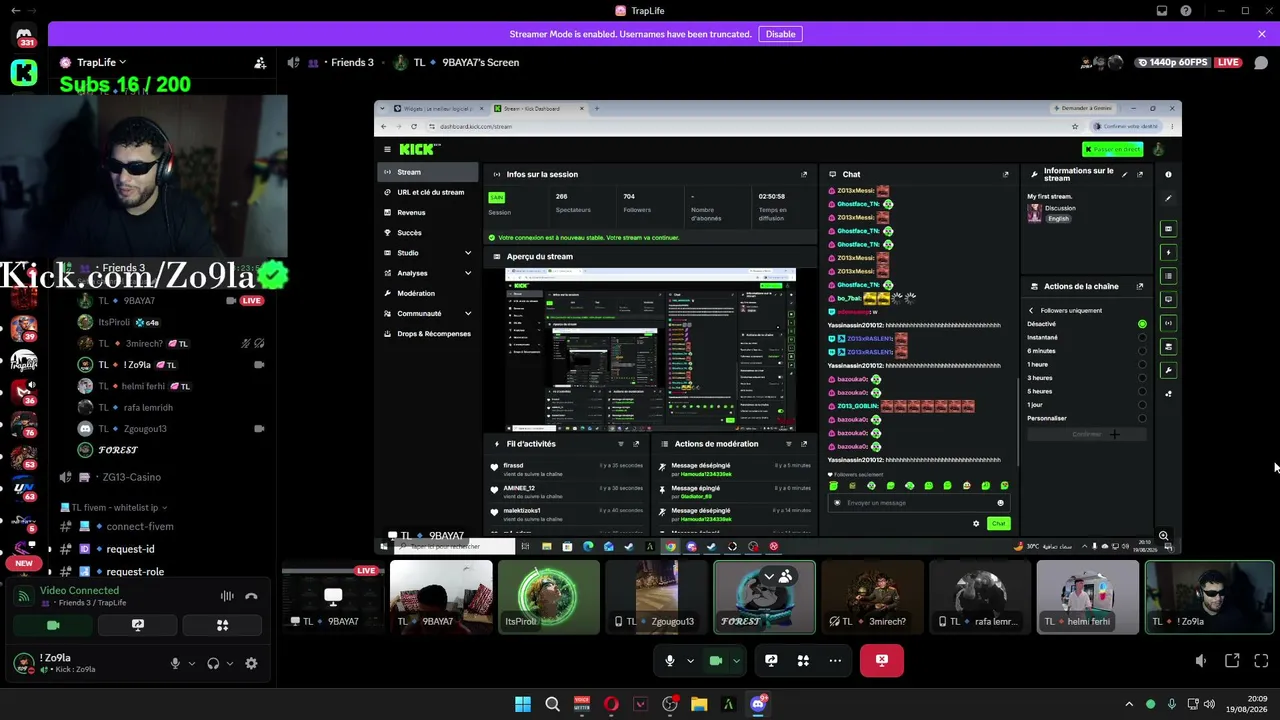Stop watching with the red button
This screenshot has width=1280, height=720.
(882, 661)
